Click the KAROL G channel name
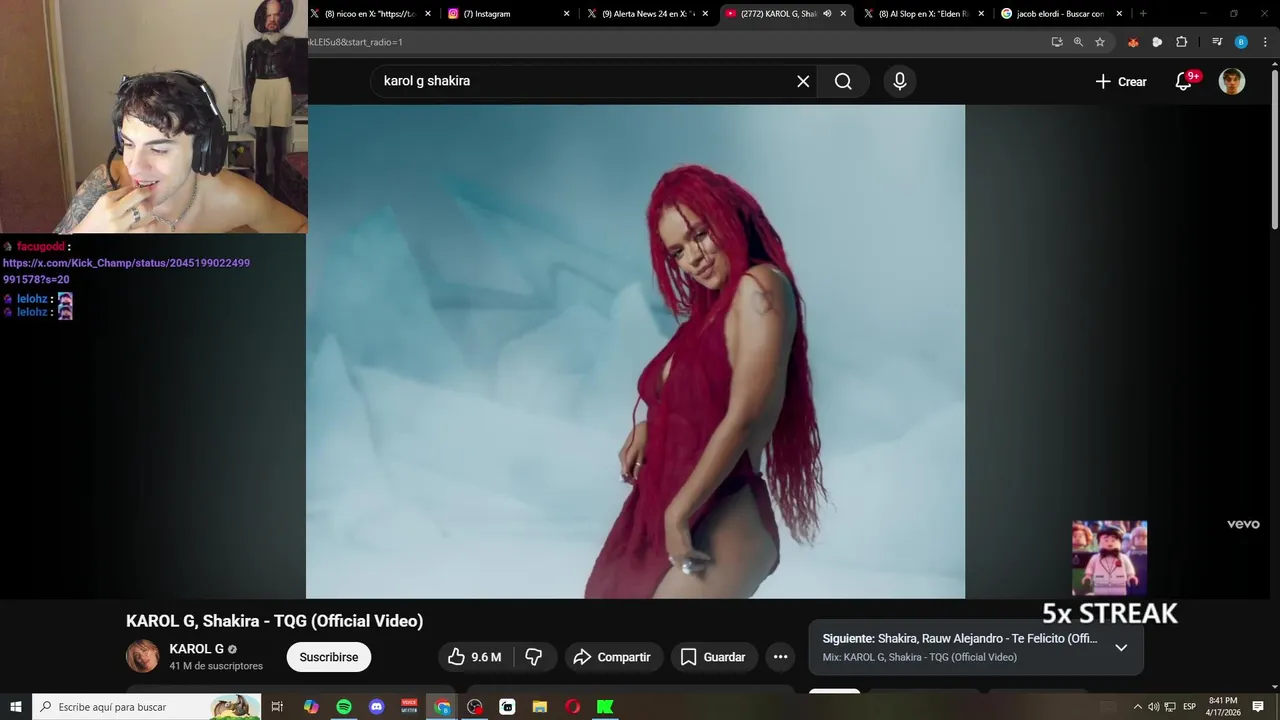This screenshot has width=1280, height=720. pyautogui.click(x=196, y=649)
